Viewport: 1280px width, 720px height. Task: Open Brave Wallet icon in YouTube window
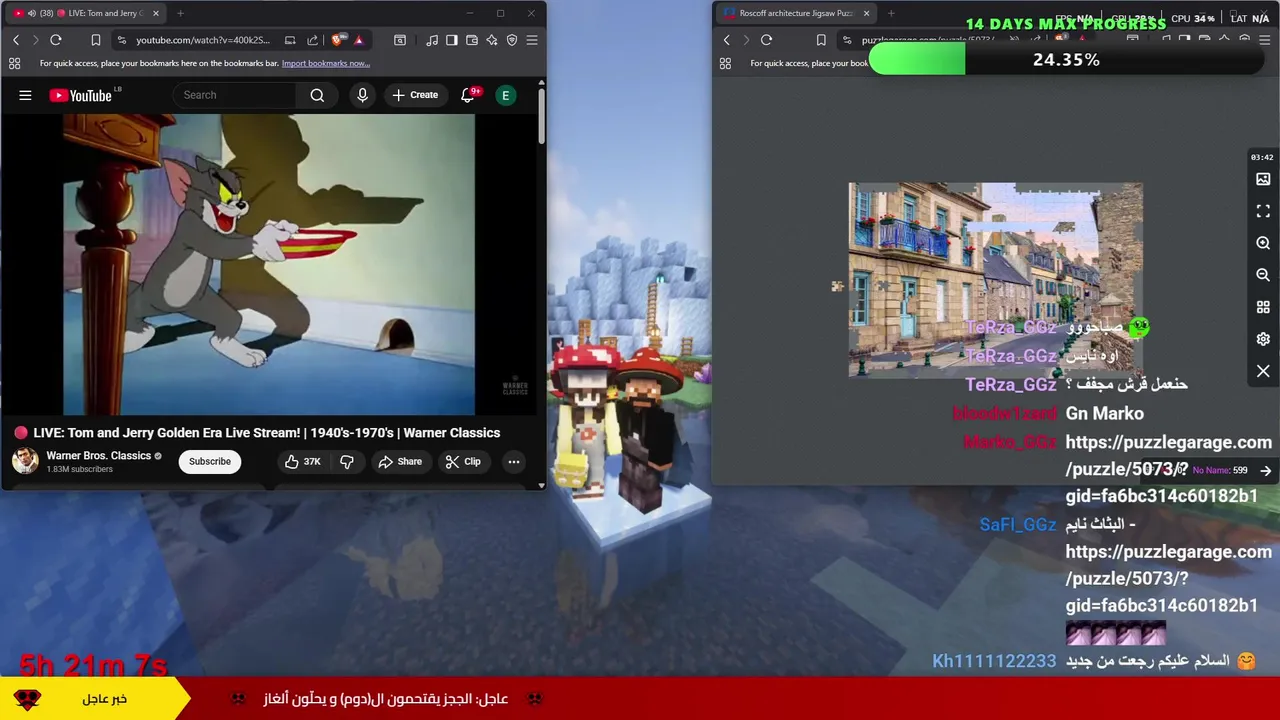coord(471,40)
